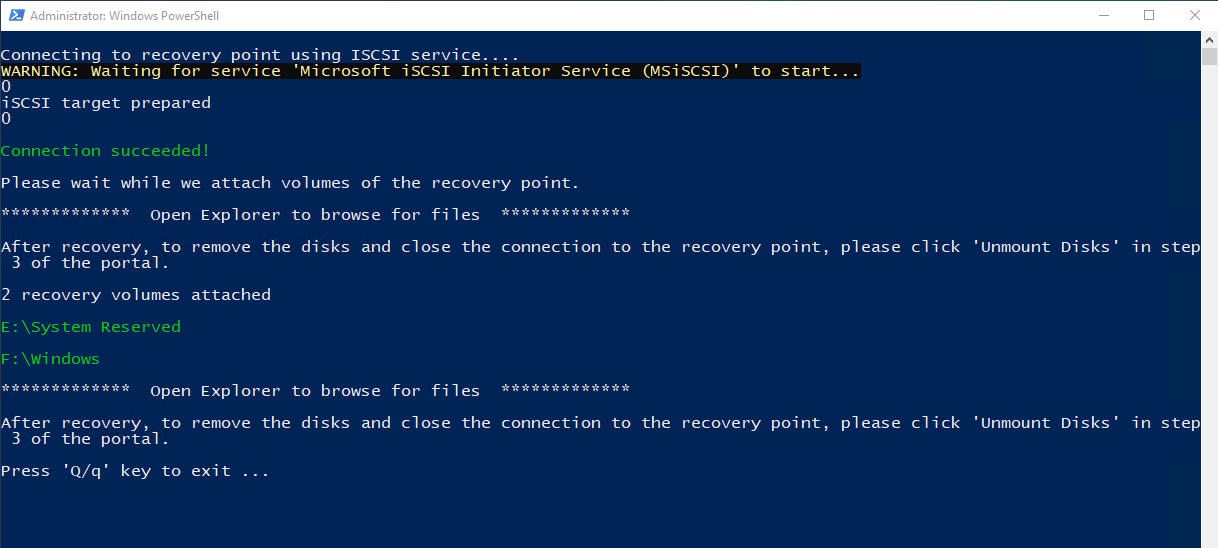Click the 'Administrator: Windows PowerShell' title text
Screen dimensions: 1218x548
[125, 16]
